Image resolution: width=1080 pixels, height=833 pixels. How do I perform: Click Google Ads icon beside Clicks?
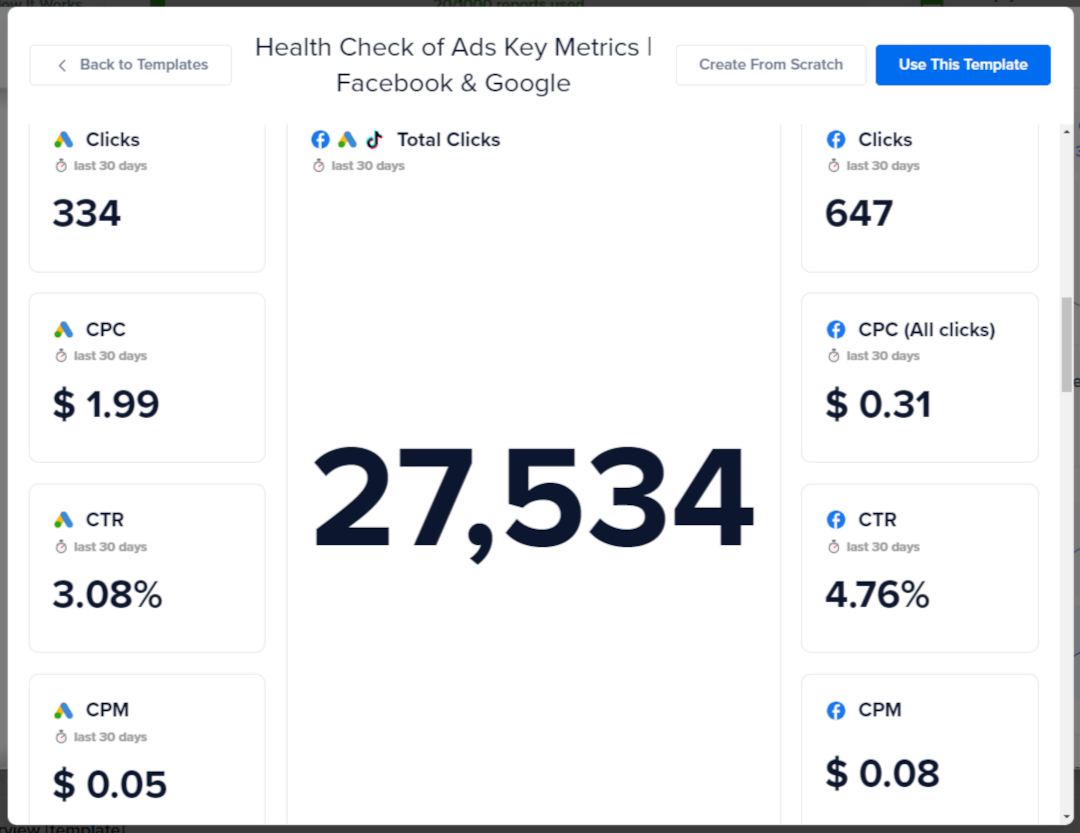(63, 140)
